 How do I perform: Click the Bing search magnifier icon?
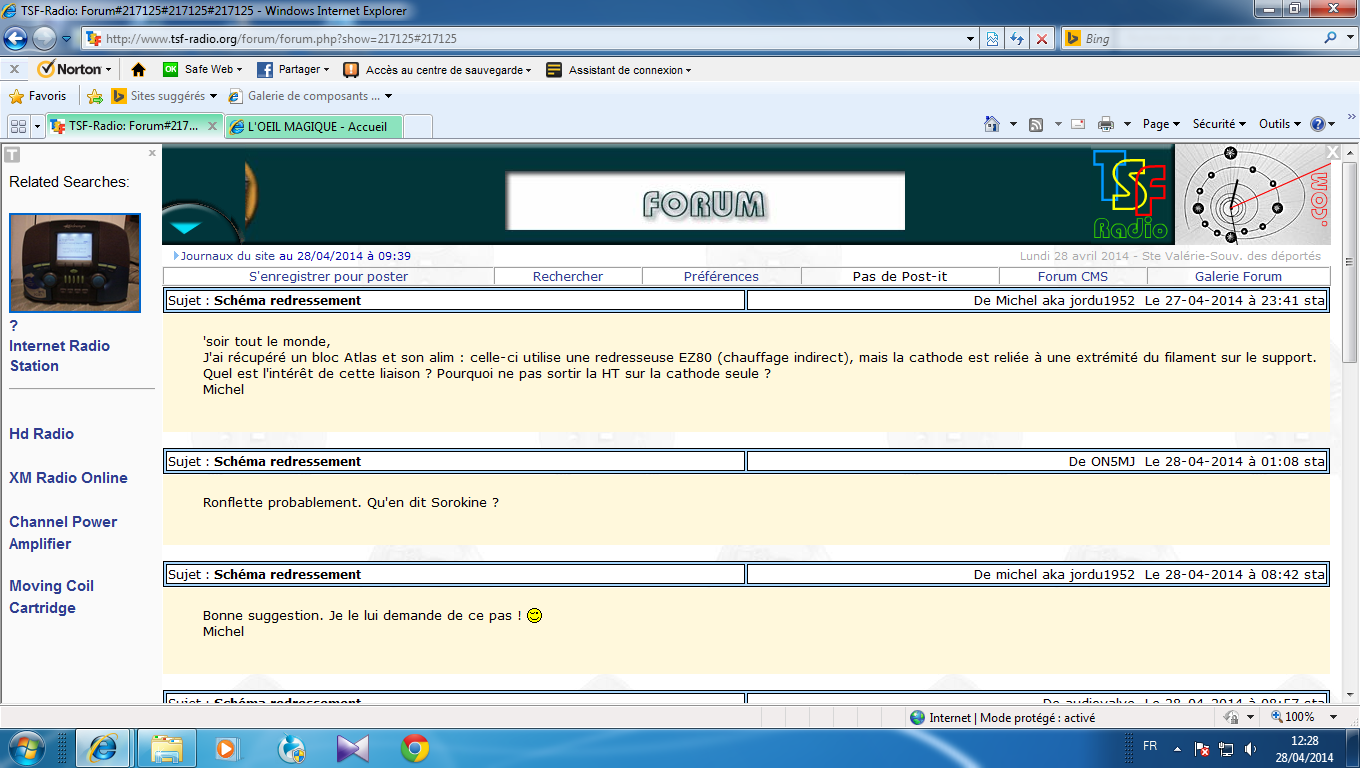pos(1331,38)
